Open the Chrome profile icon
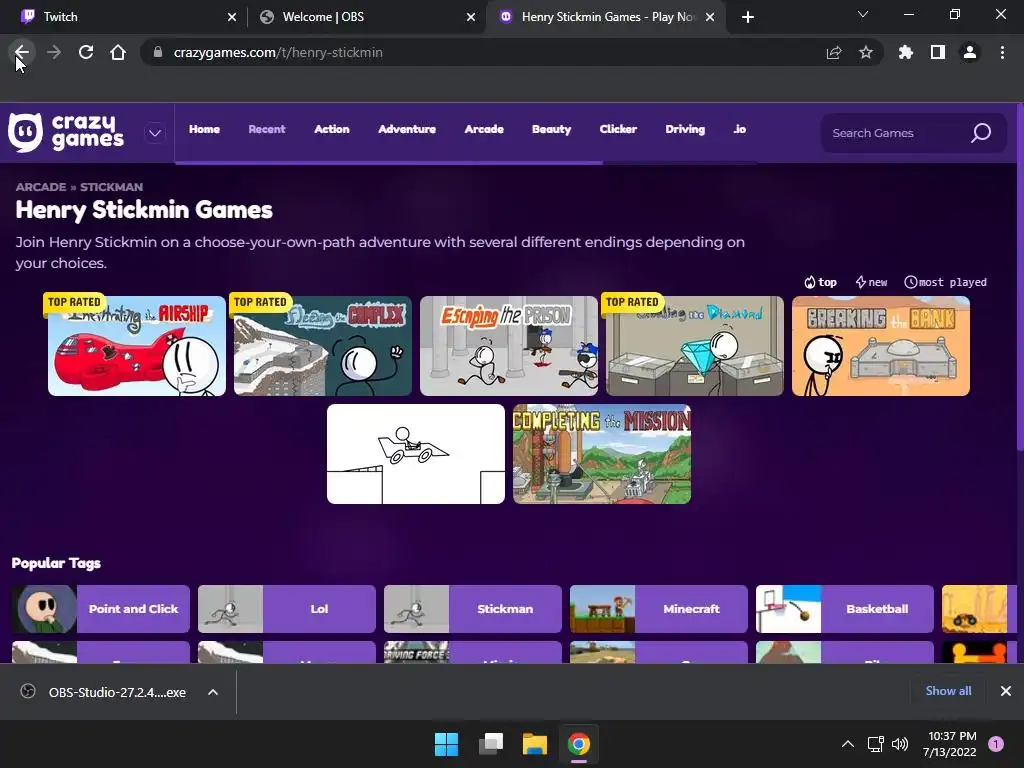Screen dimensions: 1024x768 [x=970, y=52]
